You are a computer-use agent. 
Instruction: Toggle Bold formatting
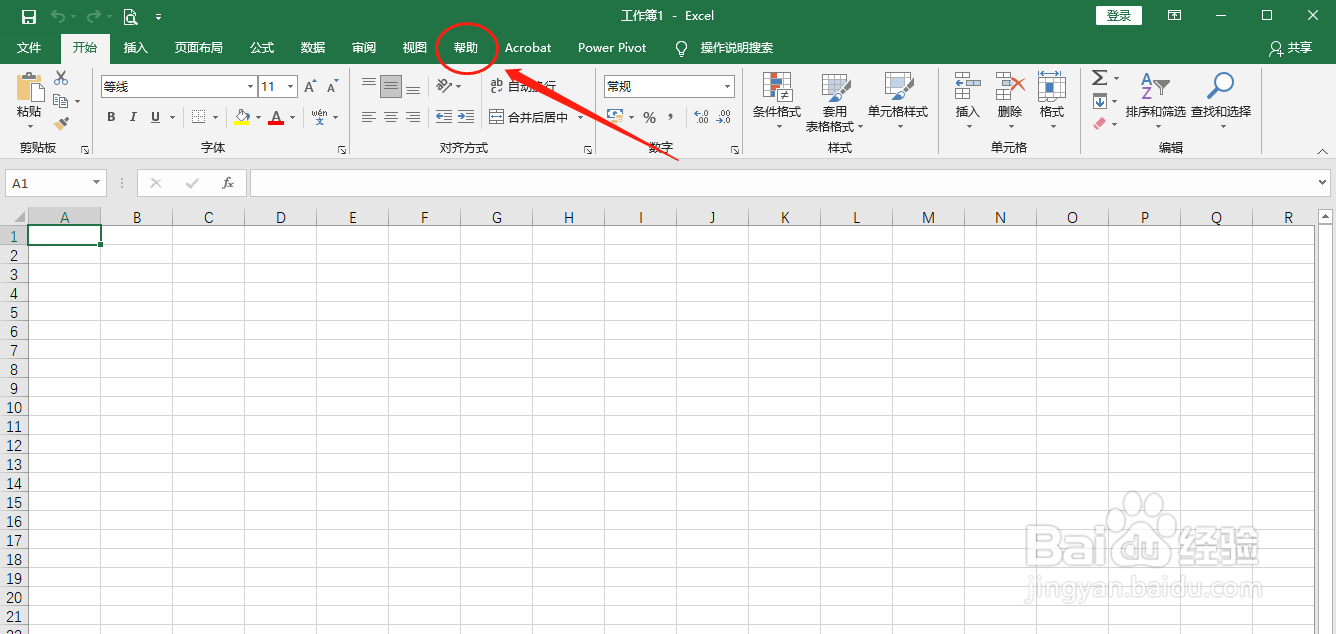tap(111, 117)
